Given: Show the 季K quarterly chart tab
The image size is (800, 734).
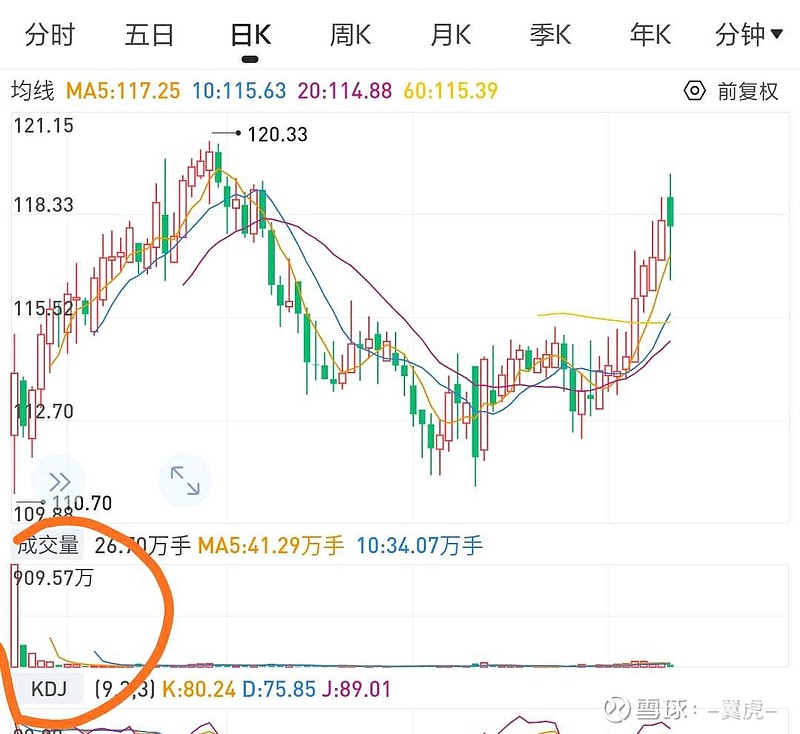Looking at the screenshot, I should pos(550,35).
